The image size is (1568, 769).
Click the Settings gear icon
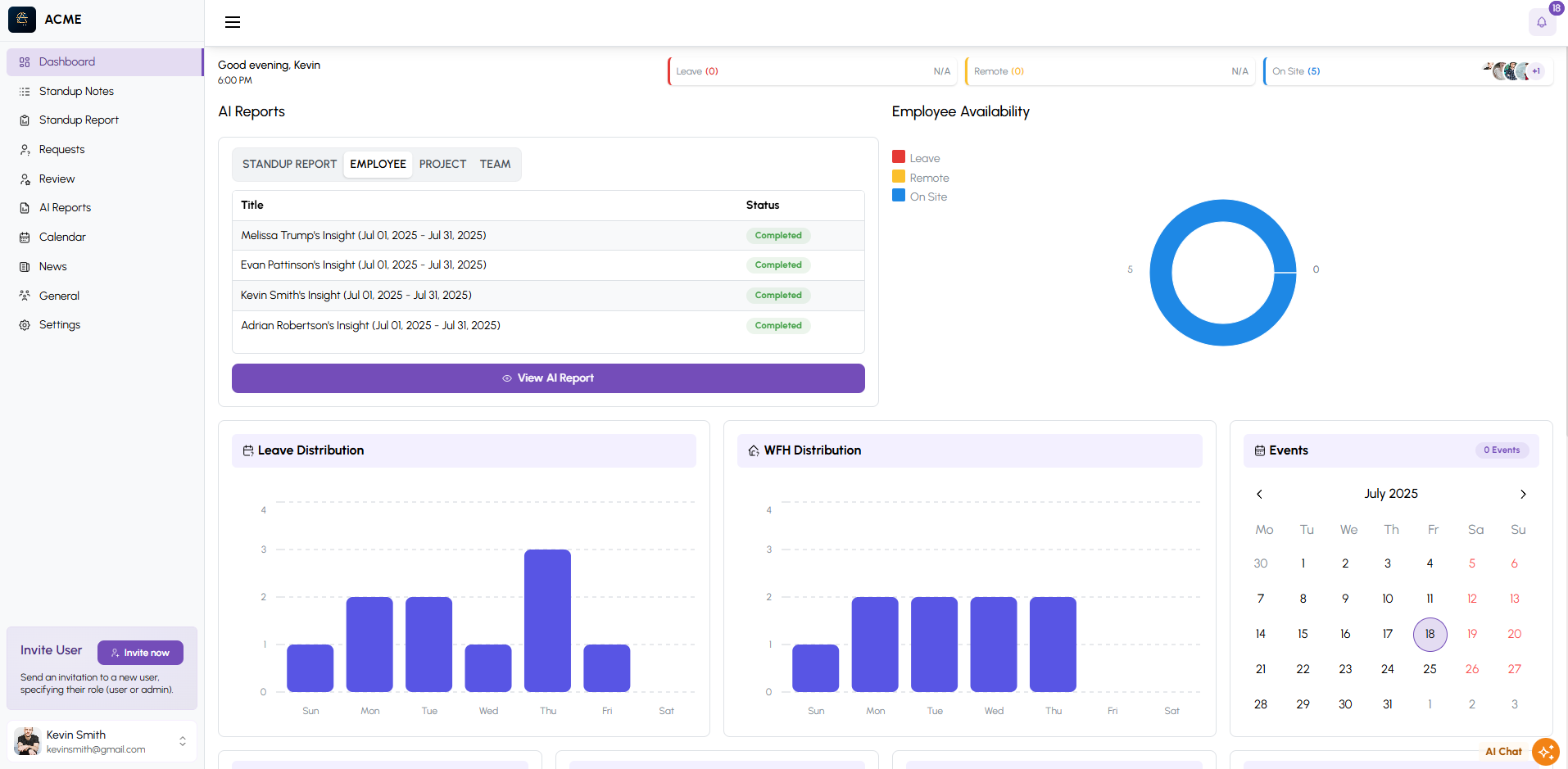[x=25, y=325]
